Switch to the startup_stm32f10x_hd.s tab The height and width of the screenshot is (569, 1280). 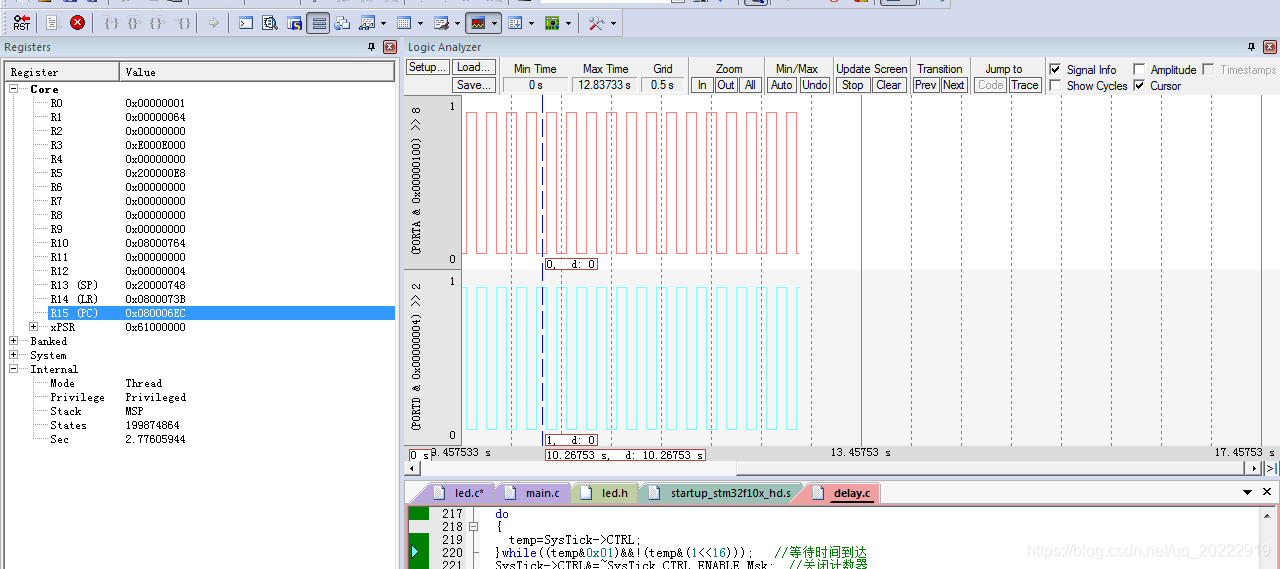[x=722, y=493]
